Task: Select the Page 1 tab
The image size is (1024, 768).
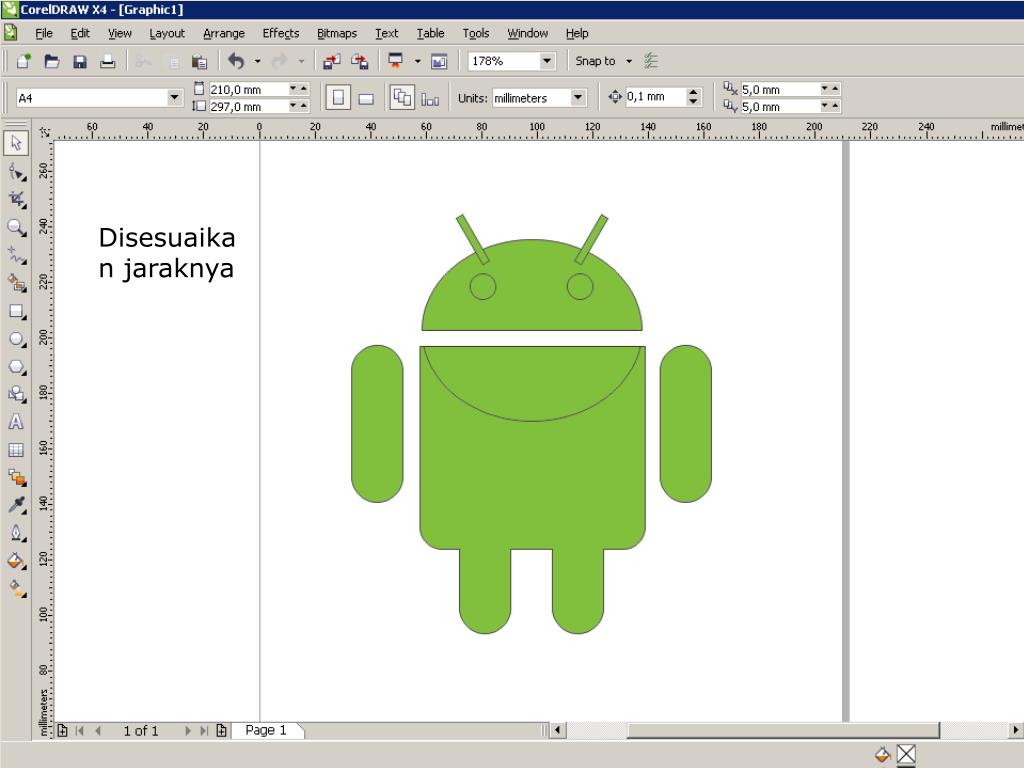Action: coord(266,730)
